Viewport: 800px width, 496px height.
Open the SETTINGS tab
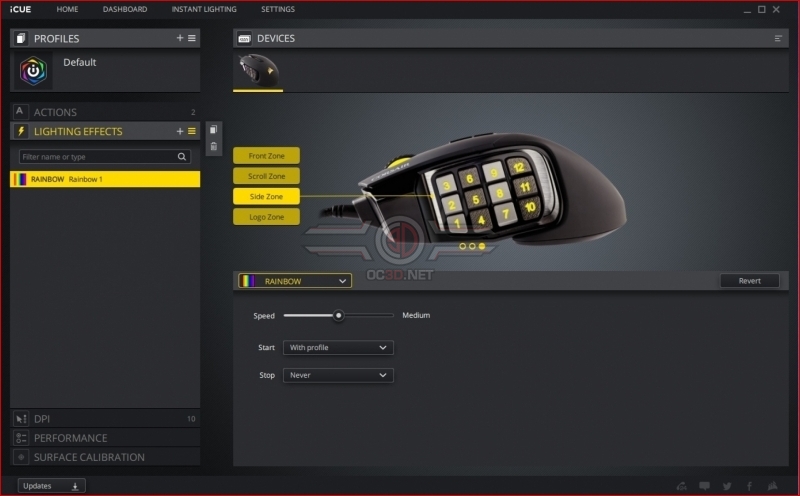tap(278, 9)
